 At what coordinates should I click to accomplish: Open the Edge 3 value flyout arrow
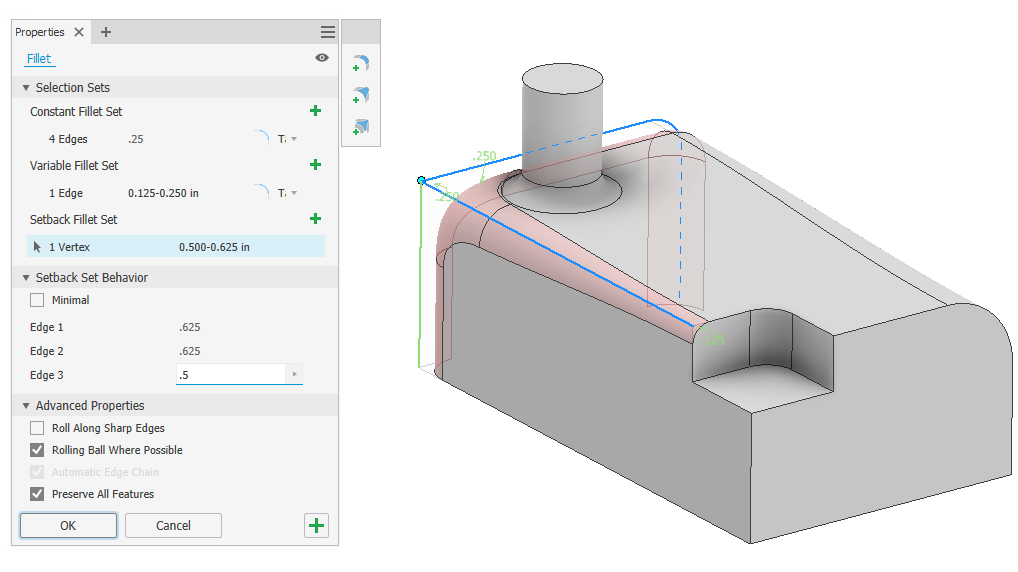tap(295, 374)
